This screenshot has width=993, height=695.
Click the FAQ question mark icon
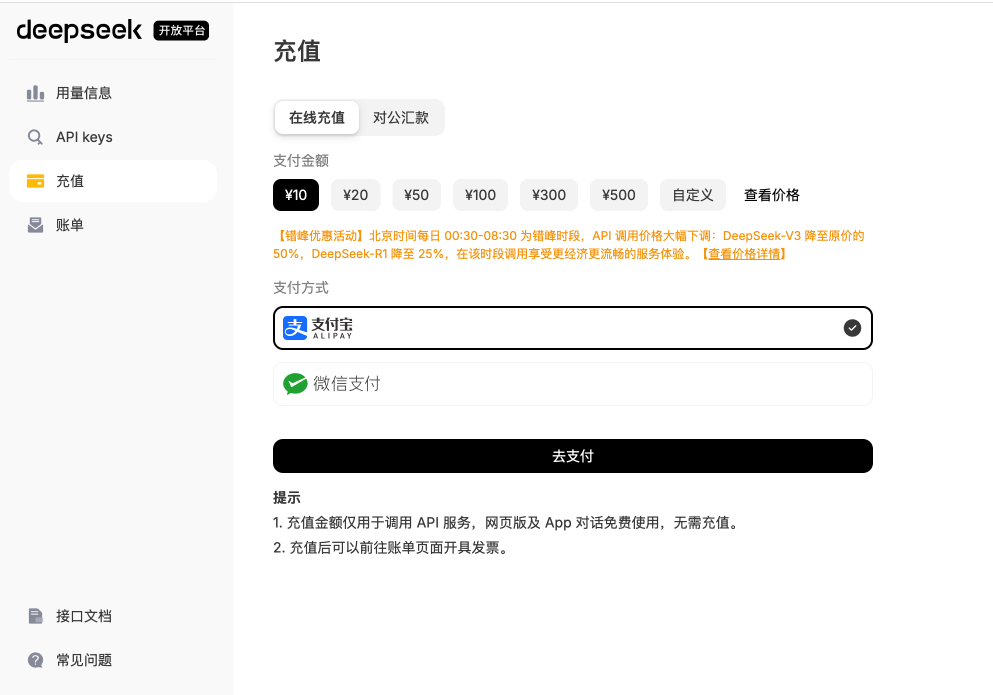(35, 660)
